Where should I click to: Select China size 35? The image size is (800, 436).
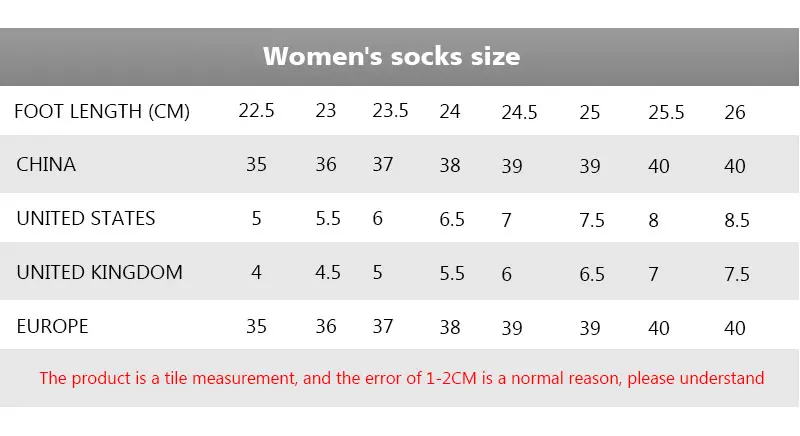pyautogui.click(x=256, y=164)
